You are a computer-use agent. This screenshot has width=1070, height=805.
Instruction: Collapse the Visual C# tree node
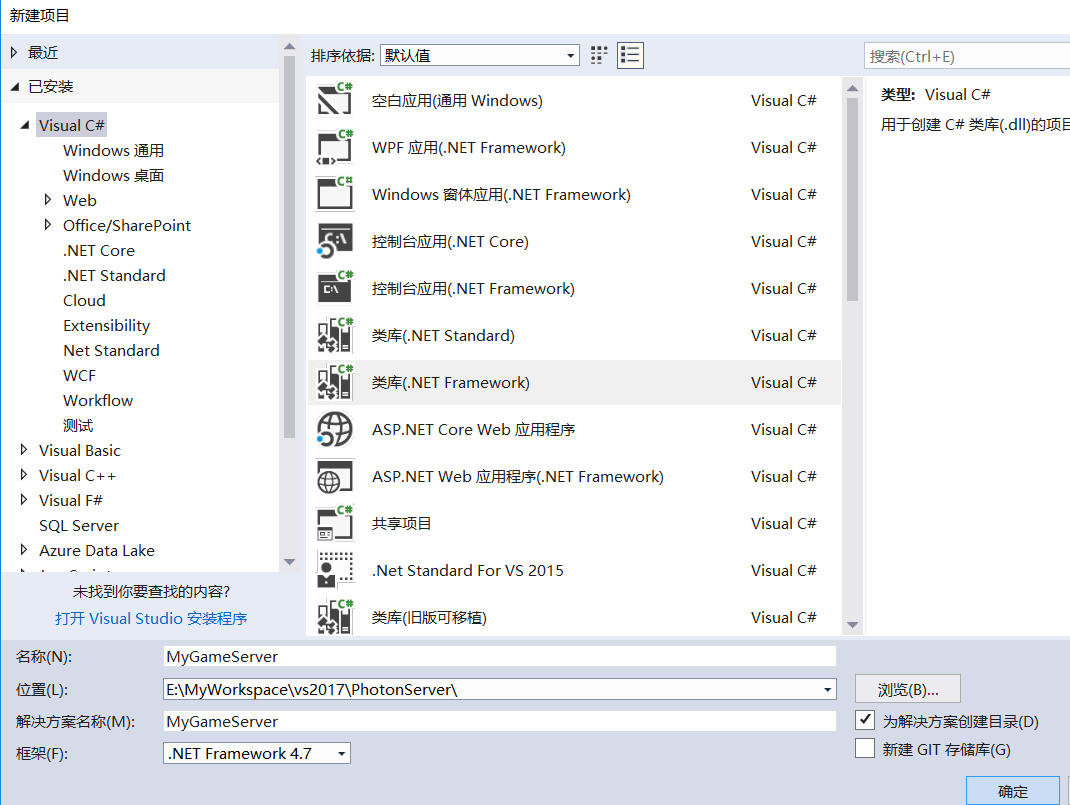[x=25, y=125]
